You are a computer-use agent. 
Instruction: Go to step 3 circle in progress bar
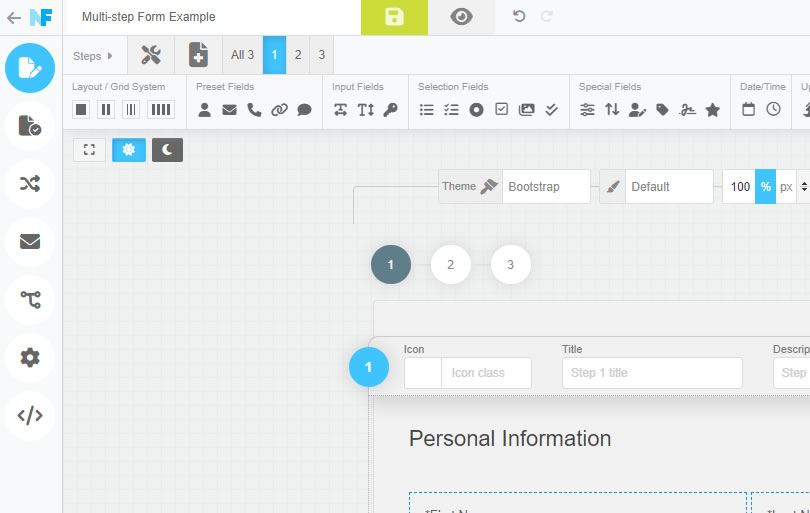click(510, 265)
